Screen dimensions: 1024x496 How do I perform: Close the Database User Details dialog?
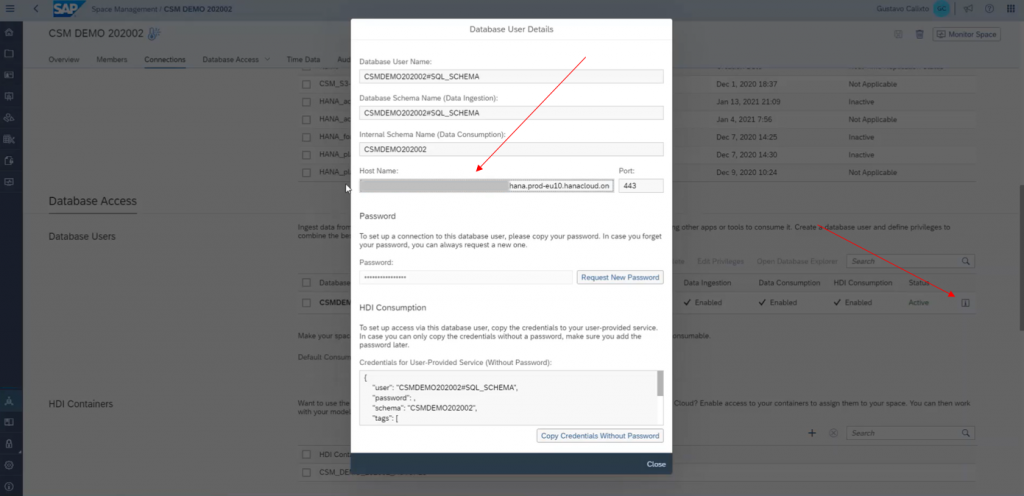[656, 464]
